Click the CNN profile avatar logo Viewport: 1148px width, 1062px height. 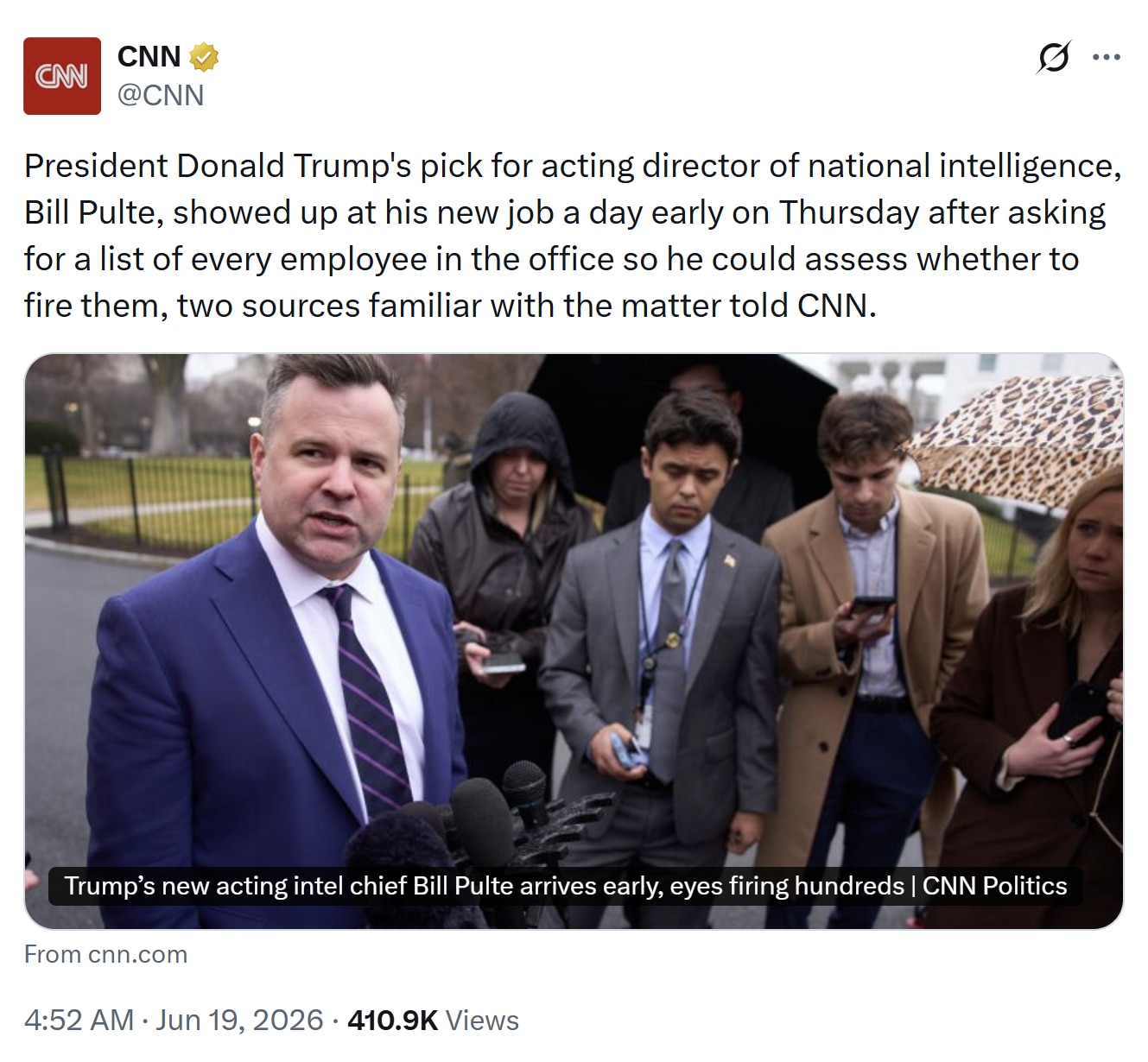pos(62,76)
